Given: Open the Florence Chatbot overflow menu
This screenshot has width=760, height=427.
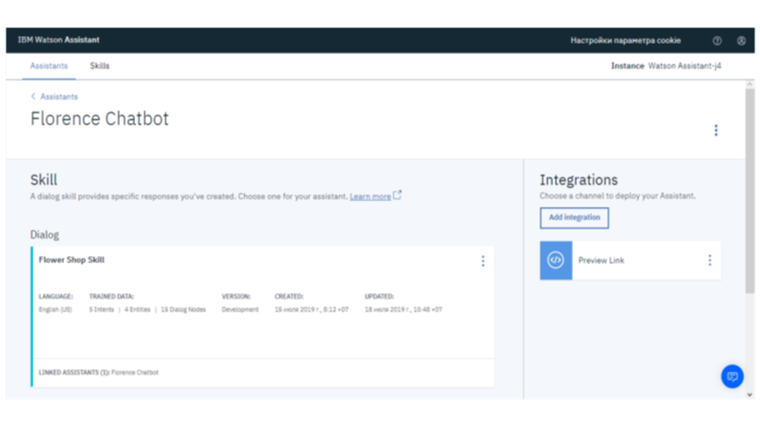Looking at the screenshot, I should click(x=716, y=130).
